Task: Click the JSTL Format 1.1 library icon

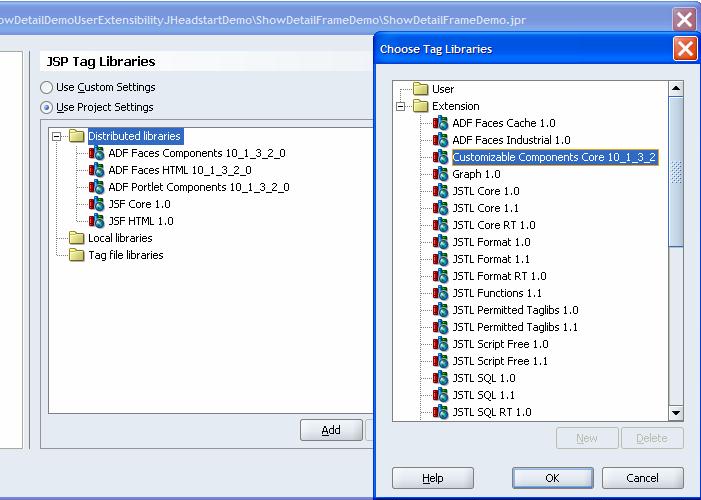Action: pyautogui.click(x=440, y=259)
